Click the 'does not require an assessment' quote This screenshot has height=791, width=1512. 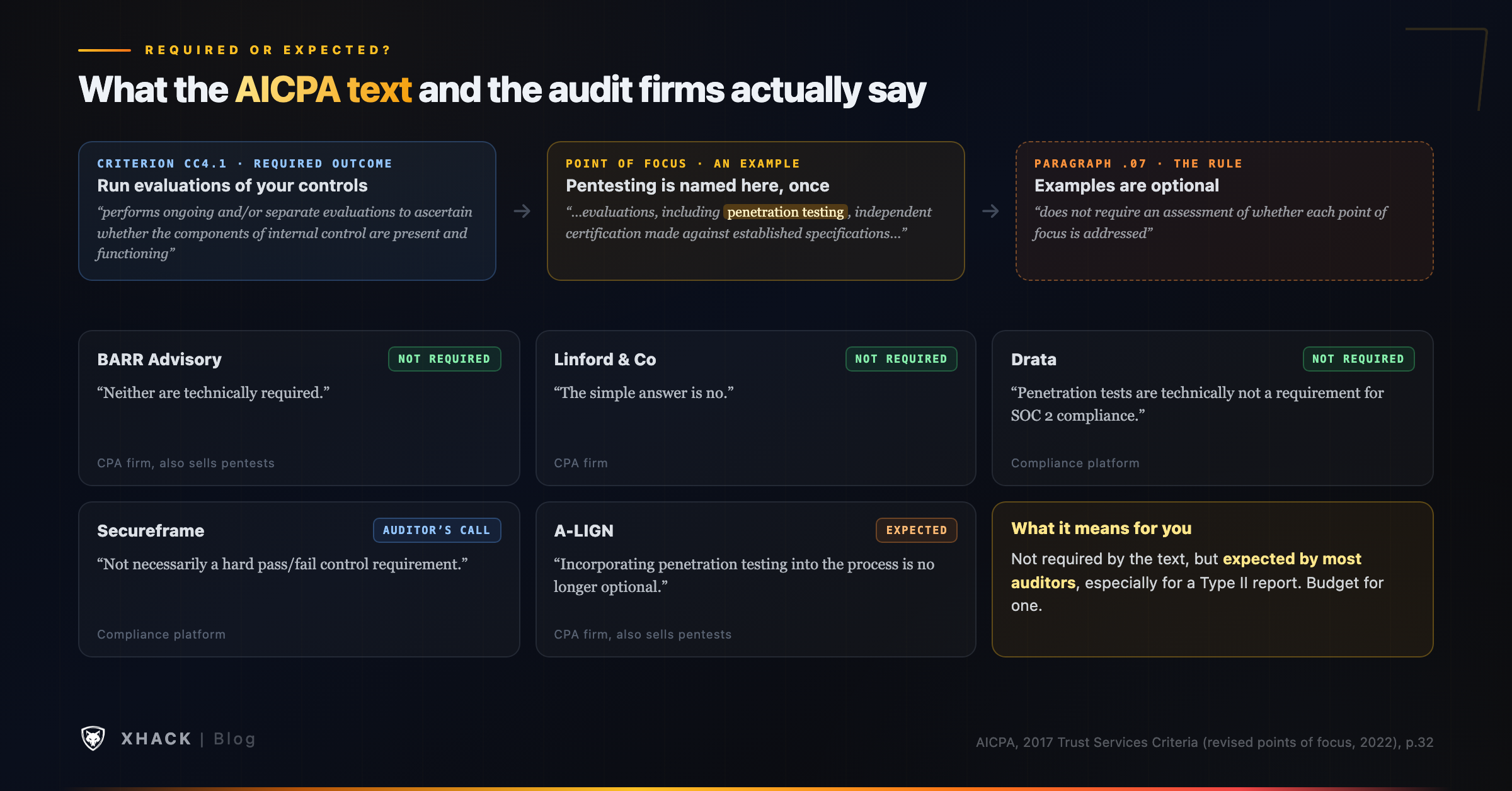click(1210, 223)
